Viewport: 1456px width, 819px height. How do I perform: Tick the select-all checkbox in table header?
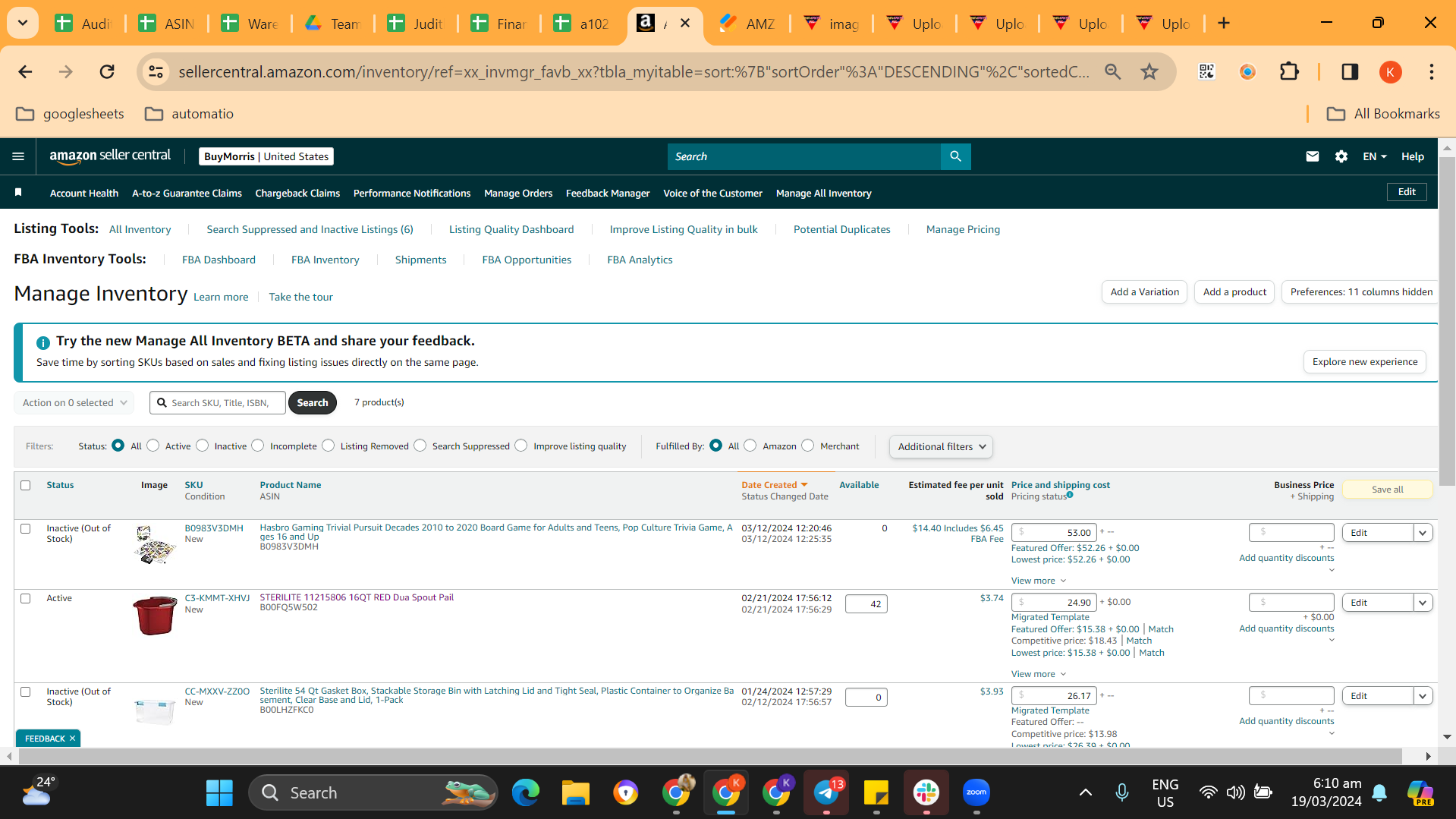(26, 485)
